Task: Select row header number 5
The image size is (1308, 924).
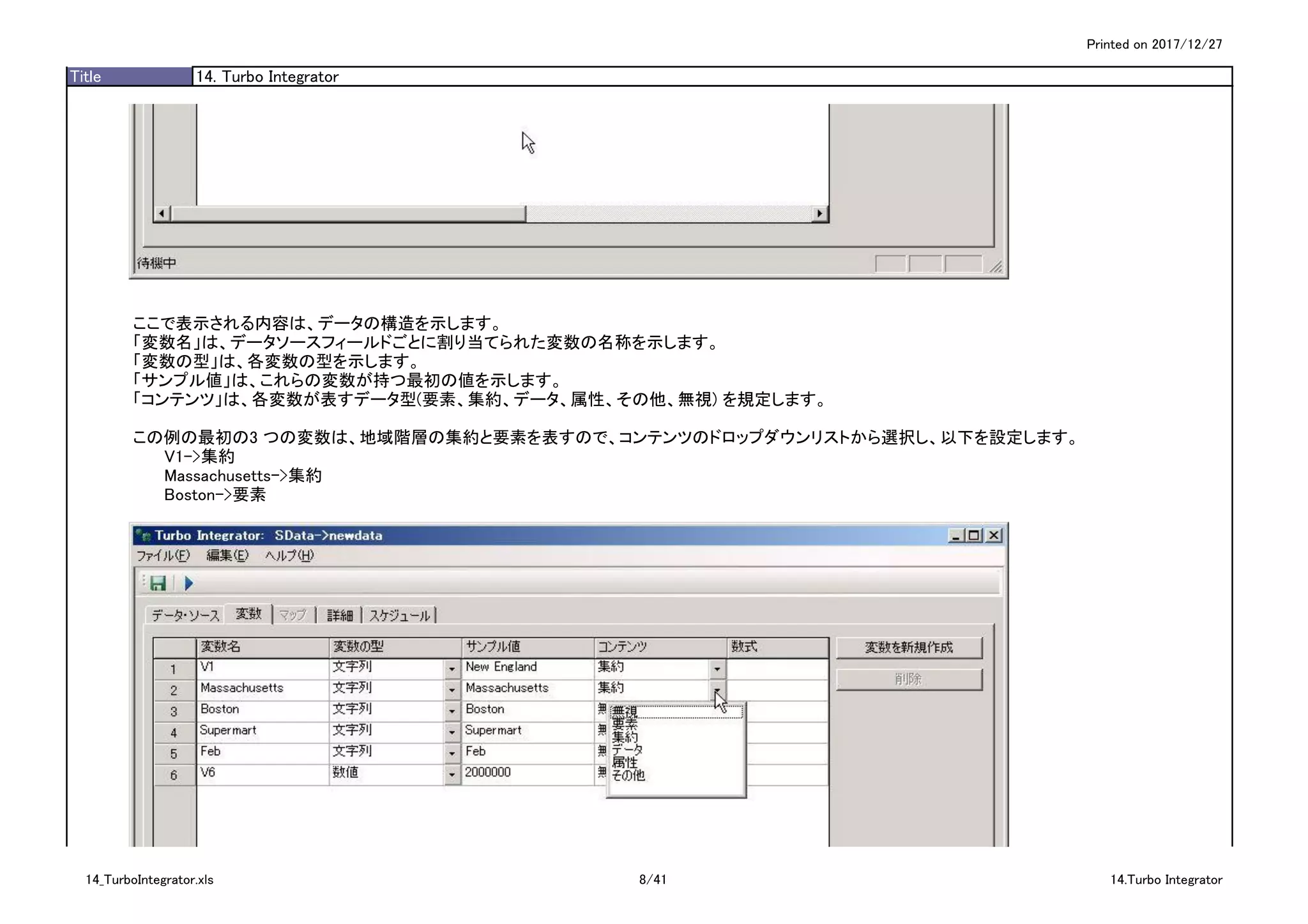Action: [x=174, y=754]
